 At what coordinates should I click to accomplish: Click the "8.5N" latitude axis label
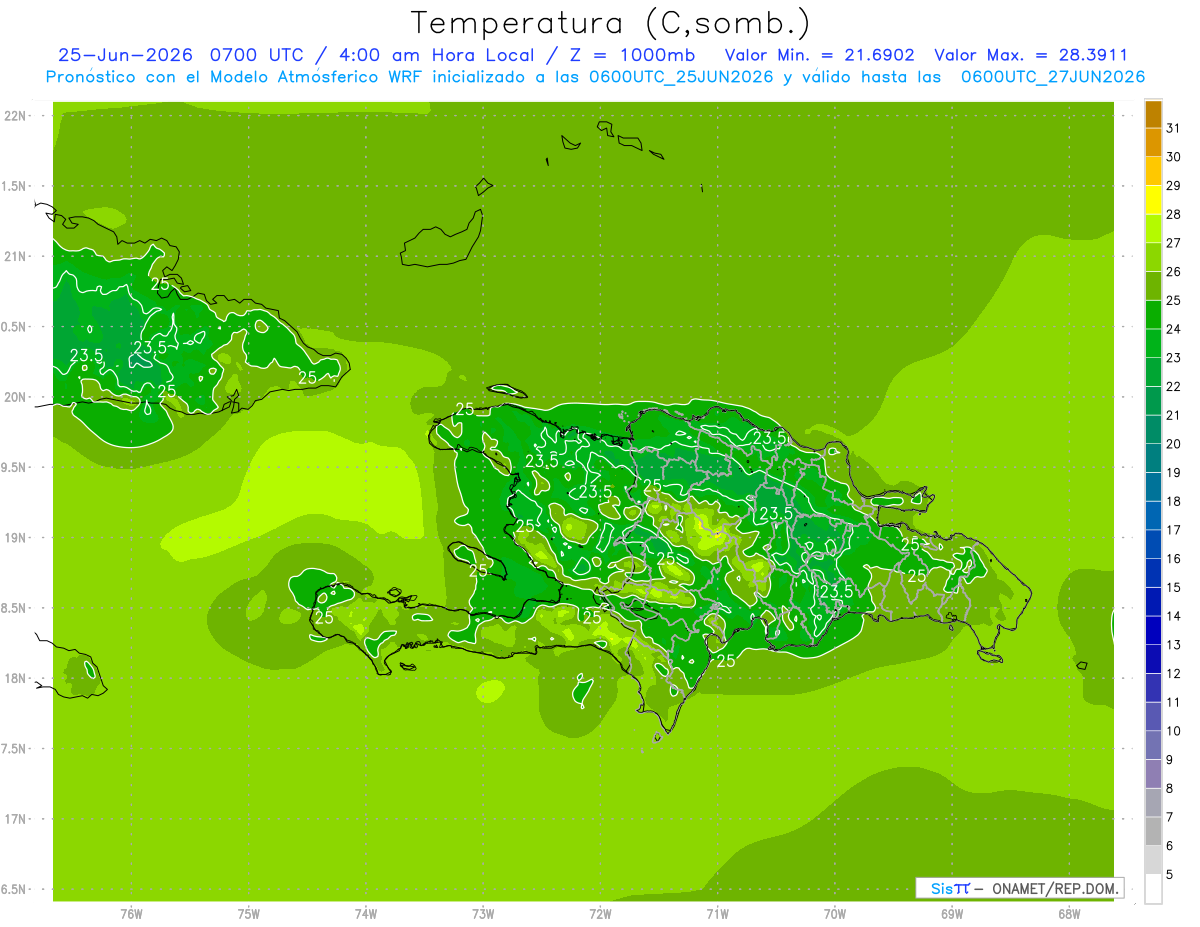(15, 608)
